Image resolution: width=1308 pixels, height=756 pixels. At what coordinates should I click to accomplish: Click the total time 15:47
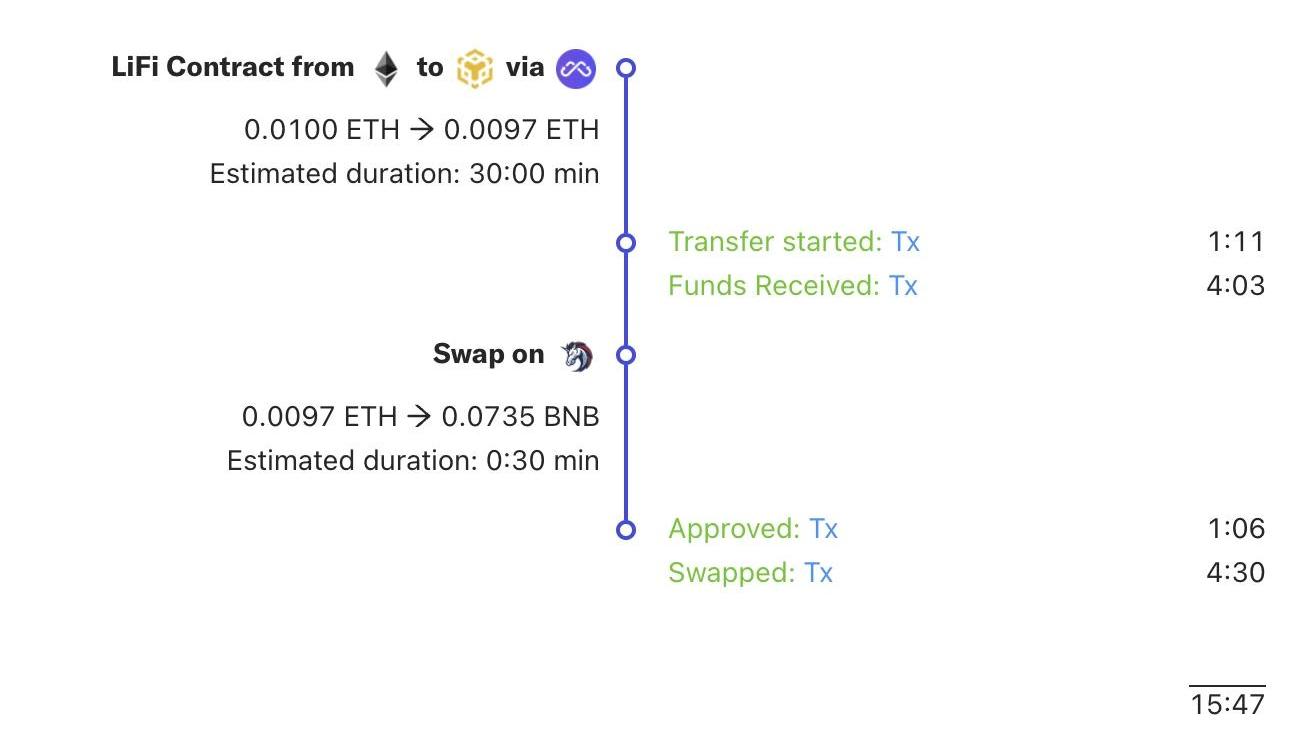pos(1228,704)
